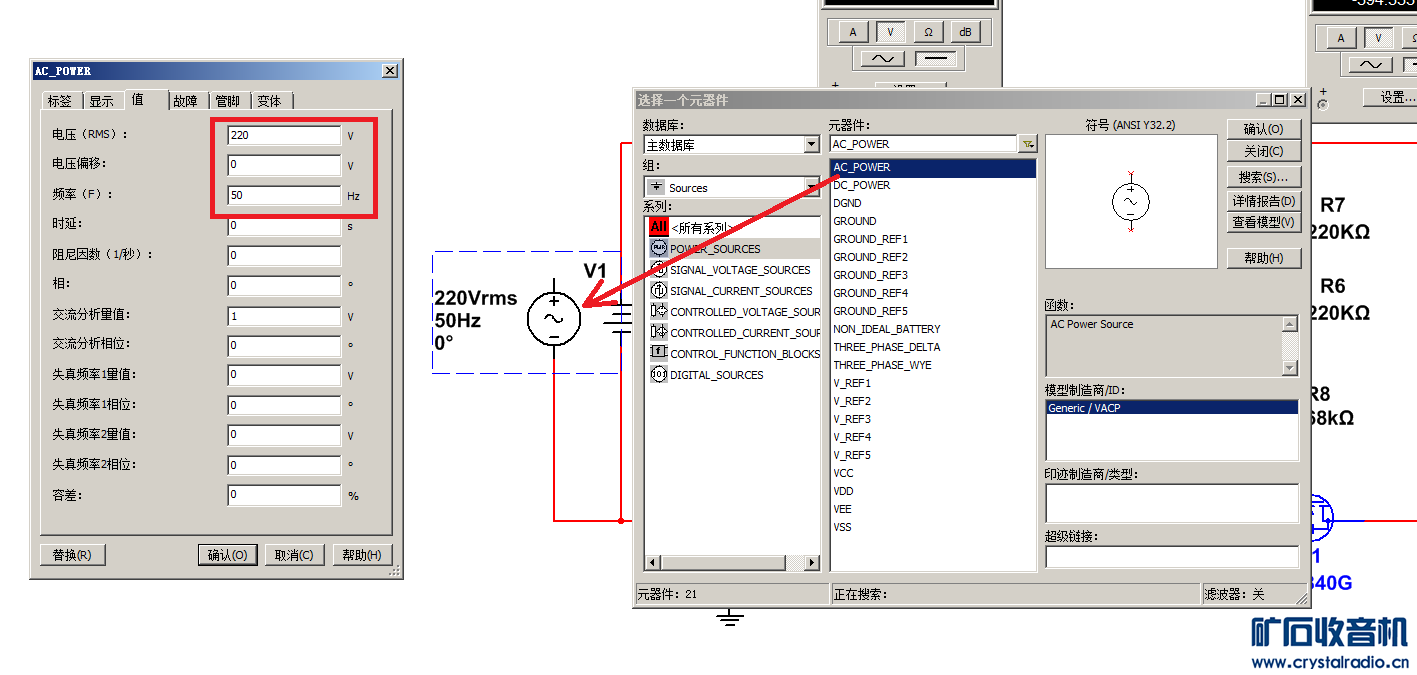The width and height of the screenshot is (1417, 675).
Task: Click the 元器件 component name field
Action: (x=923, y=144)
